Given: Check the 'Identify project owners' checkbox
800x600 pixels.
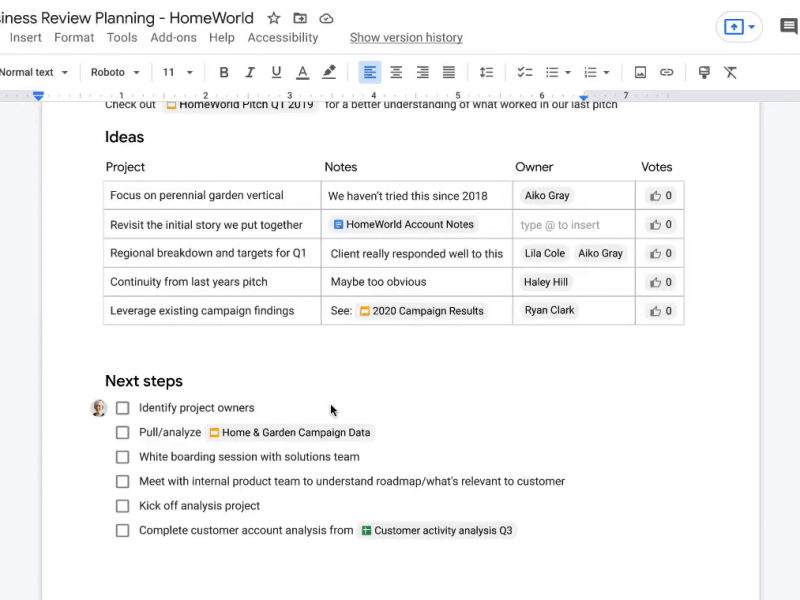Looking at the screenshot, I should click(122, 408).
